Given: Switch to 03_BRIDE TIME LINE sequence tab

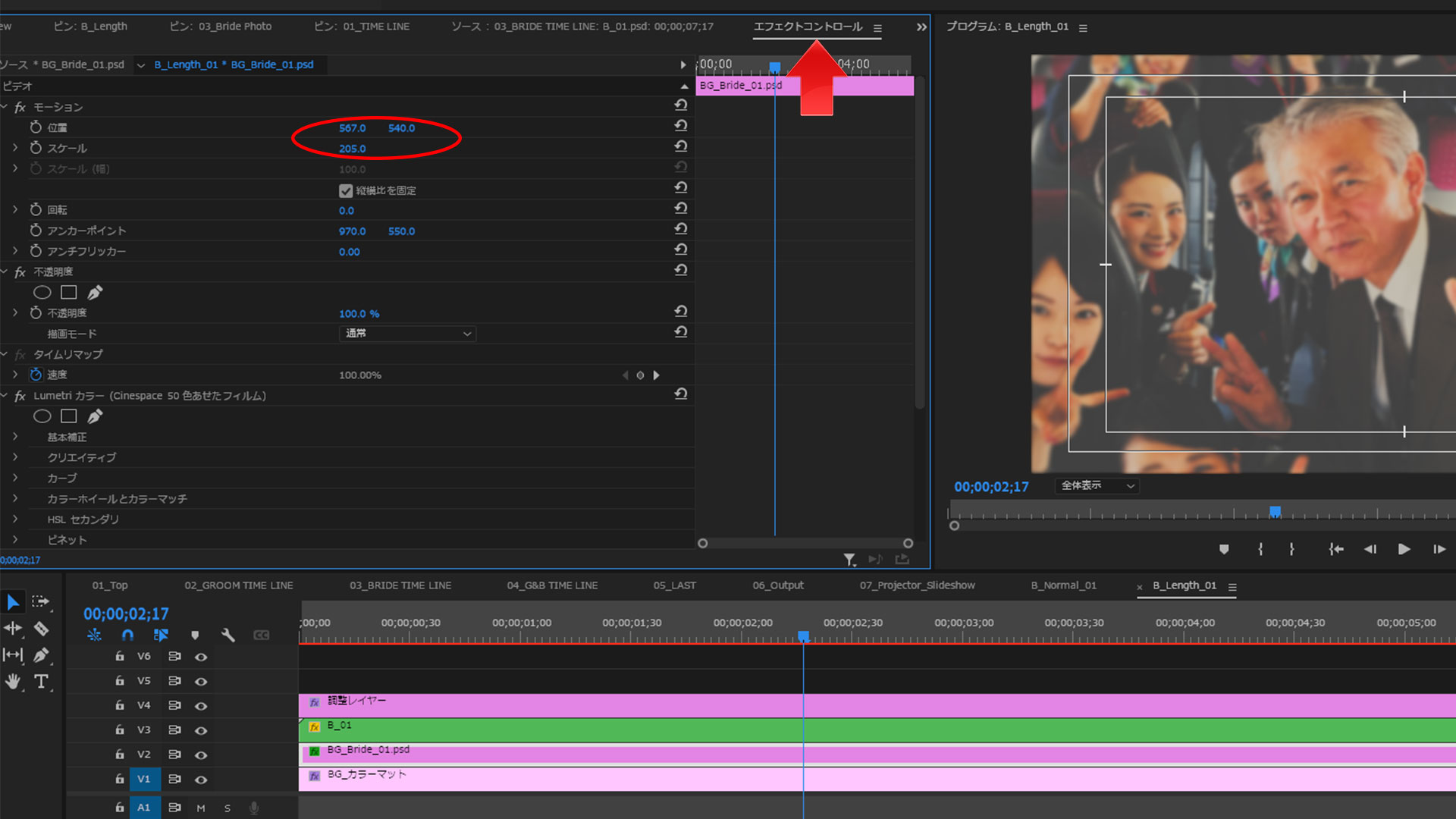Looking at the screenshot, I should pyautogui.click(x=400, y=585).
